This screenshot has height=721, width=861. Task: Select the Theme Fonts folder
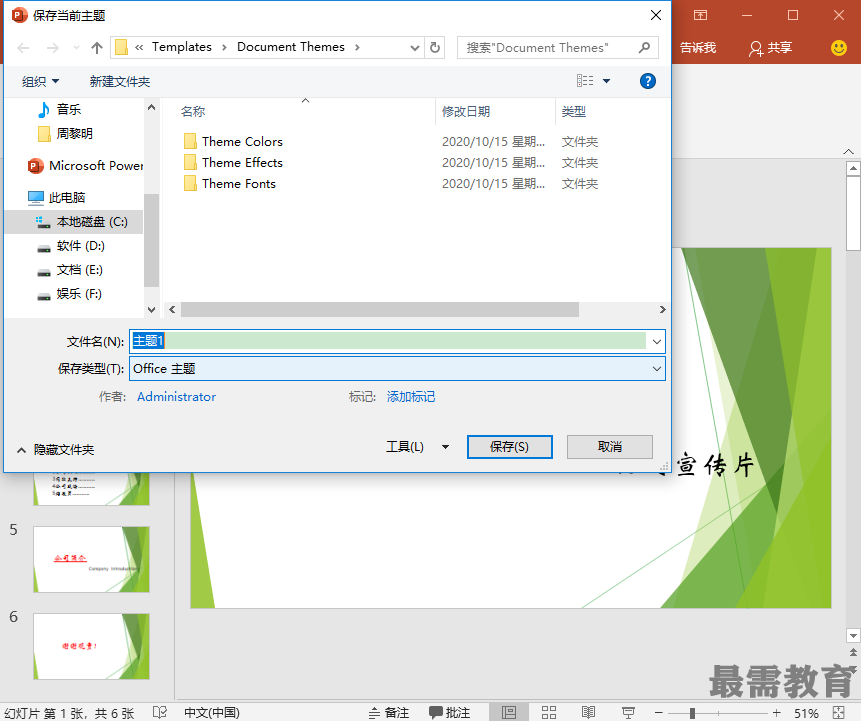pos(230,183)
